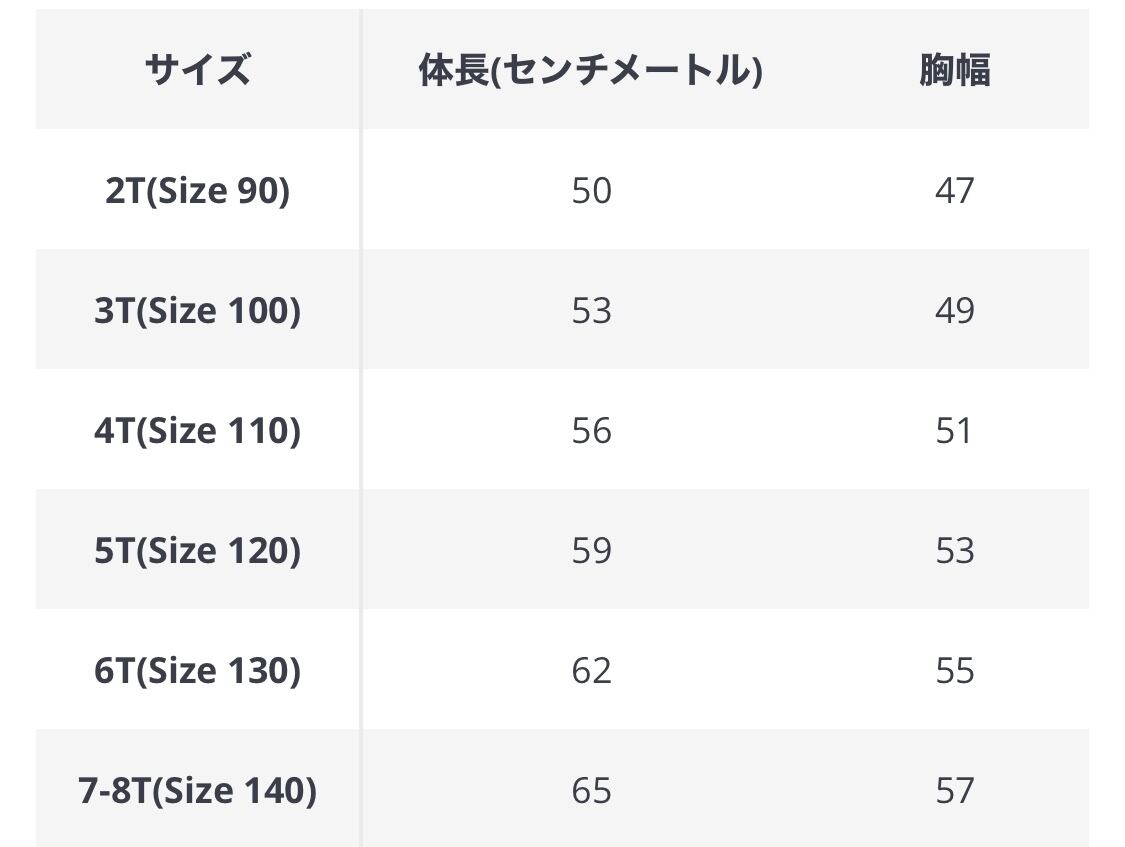Image resolution: width=1125 pixels, height=847 pixels.
Task: Select the 4T(Size 110) row label
Action: coord(197,430)
